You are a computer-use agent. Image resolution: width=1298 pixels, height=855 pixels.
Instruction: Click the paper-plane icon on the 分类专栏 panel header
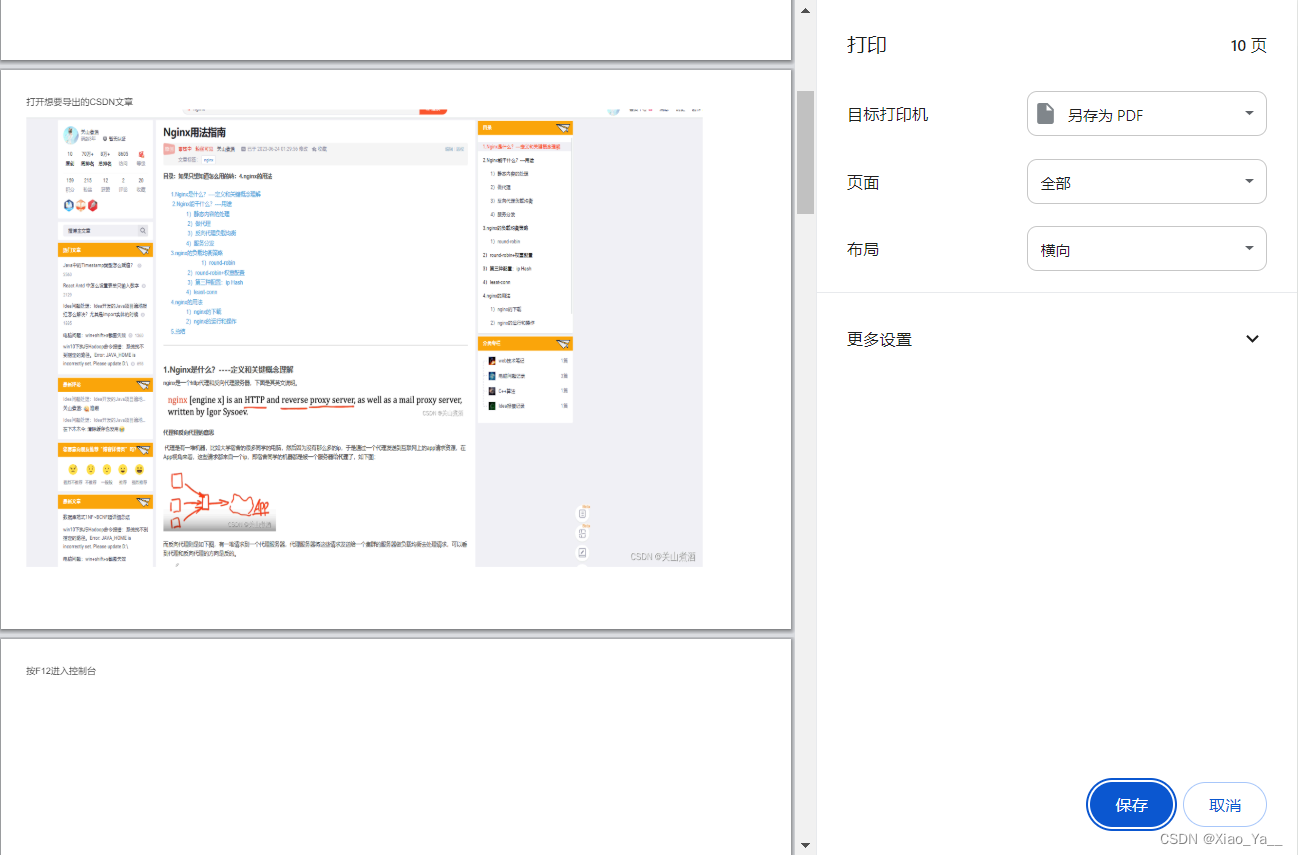click(x=563, y=343)
